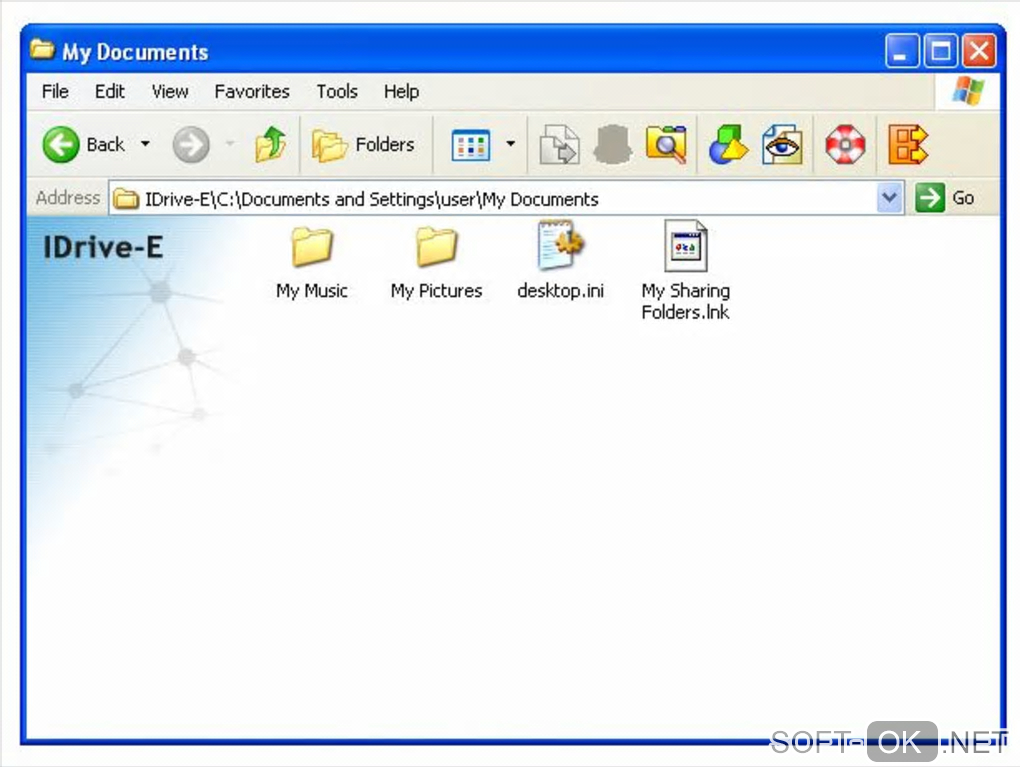This screenshot has width=1020, height=767.
Task: Toggle the Folders pane button
Action: [362, 144]
